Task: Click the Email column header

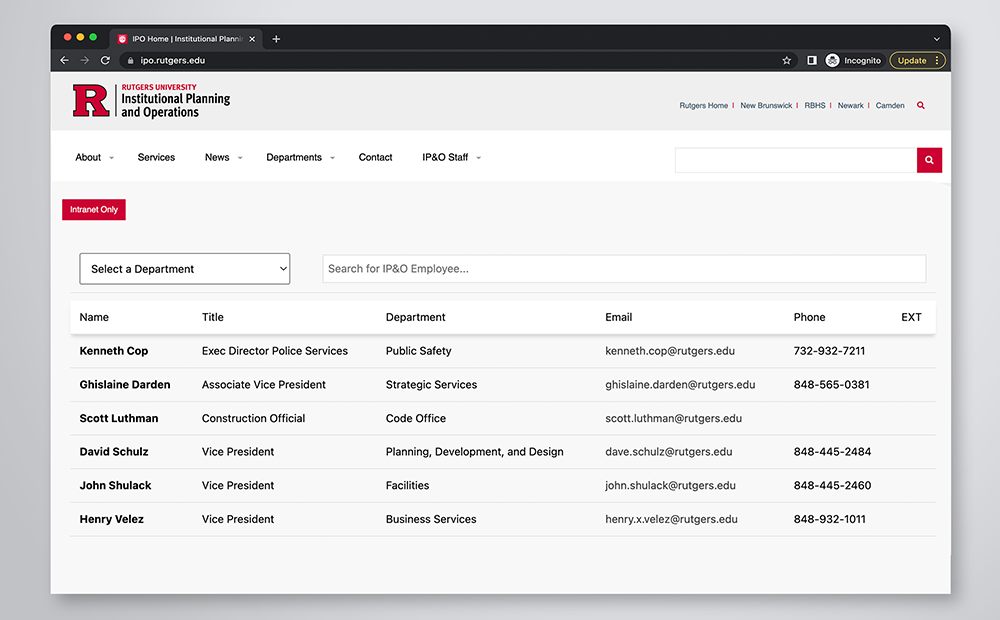Action: (x=619, y=318)
